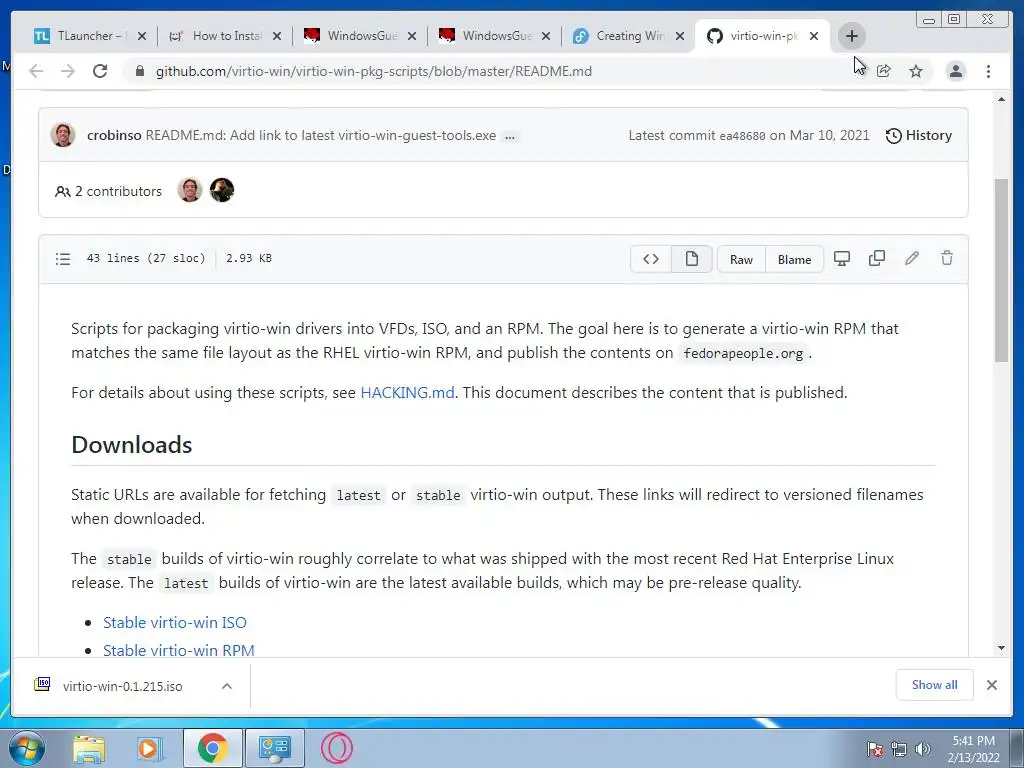Edit this file with pencil icon

[912, 259]
